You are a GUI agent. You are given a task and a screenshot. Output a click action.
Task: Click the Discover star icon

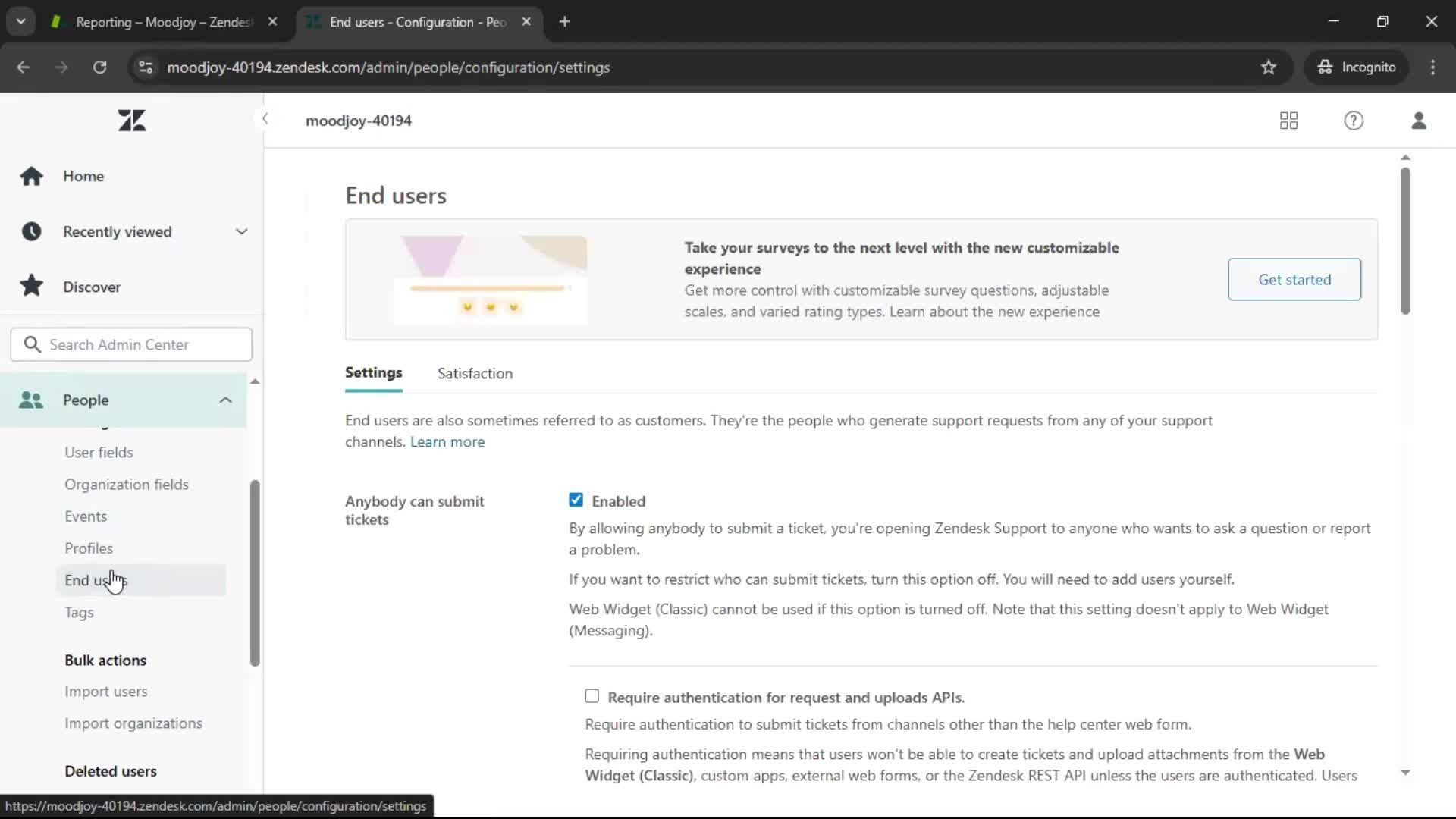click(x=32, y=287)
